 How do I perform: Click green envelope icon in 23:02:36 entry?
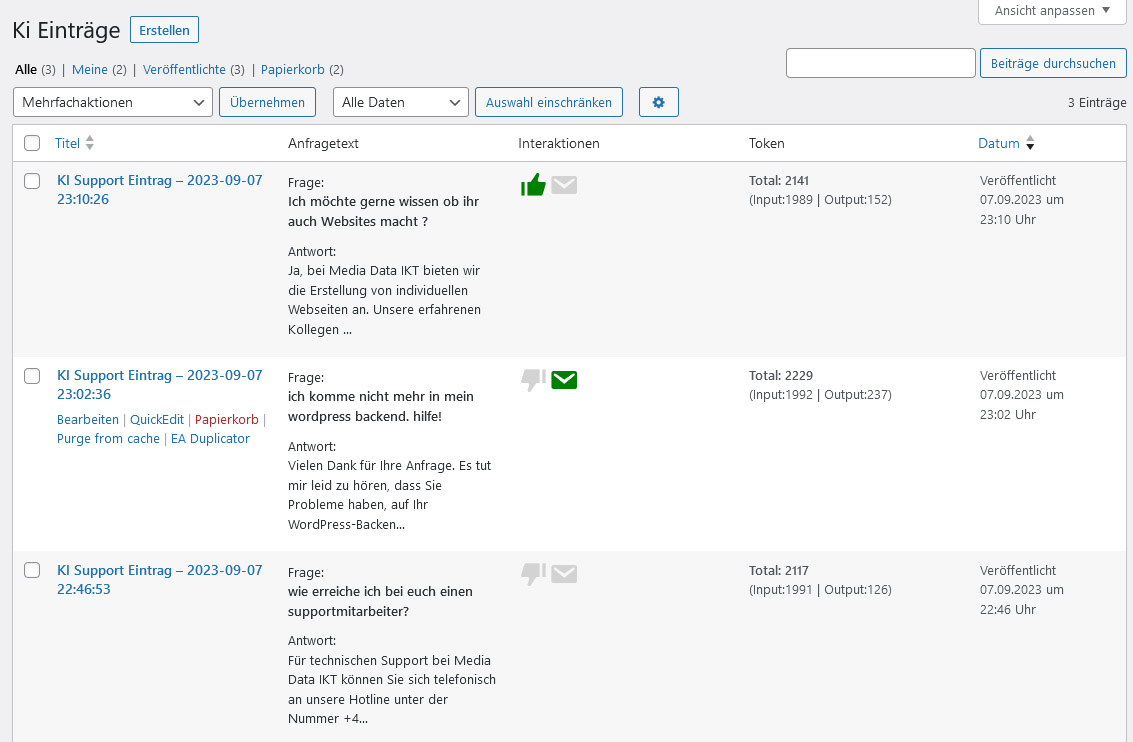pos(564,379)
